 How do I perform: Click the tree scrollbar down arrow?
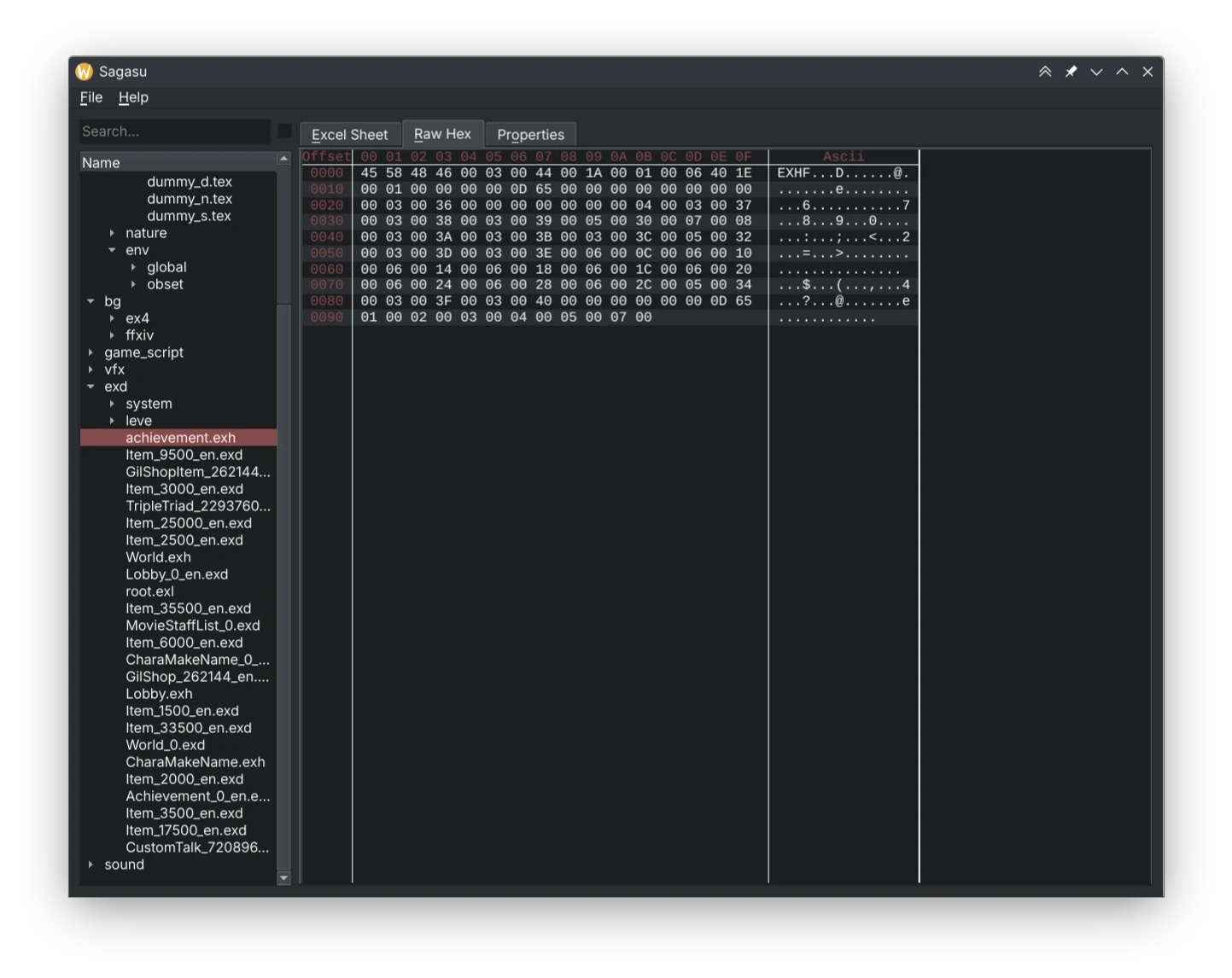coord(283,877)
